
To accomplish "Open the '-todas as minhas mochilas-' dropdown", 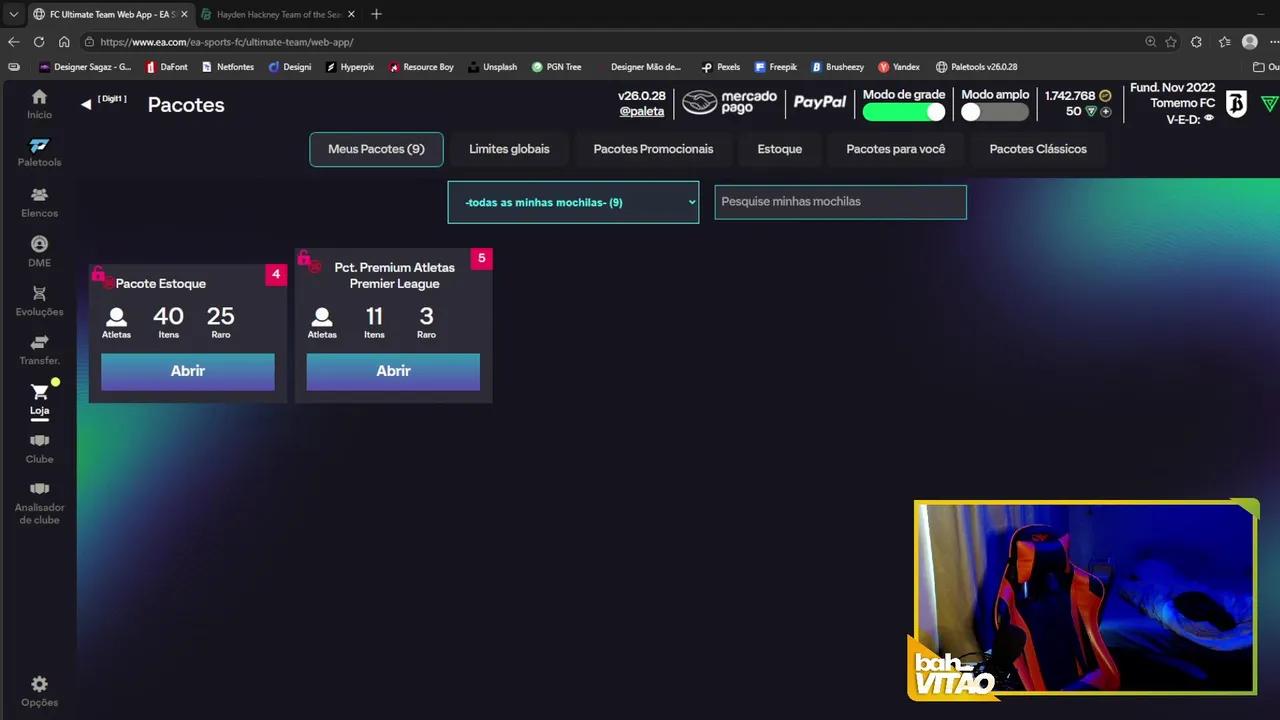I will (573, 202).
